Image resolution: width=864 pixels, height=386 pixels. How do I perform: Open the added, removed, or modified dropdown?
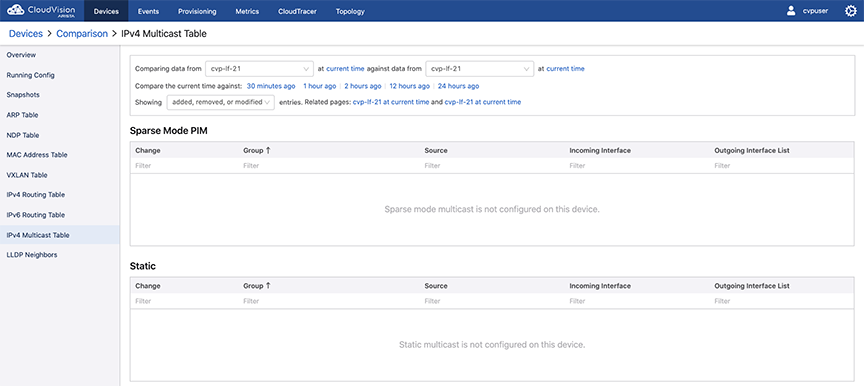(x=220, y=102)
